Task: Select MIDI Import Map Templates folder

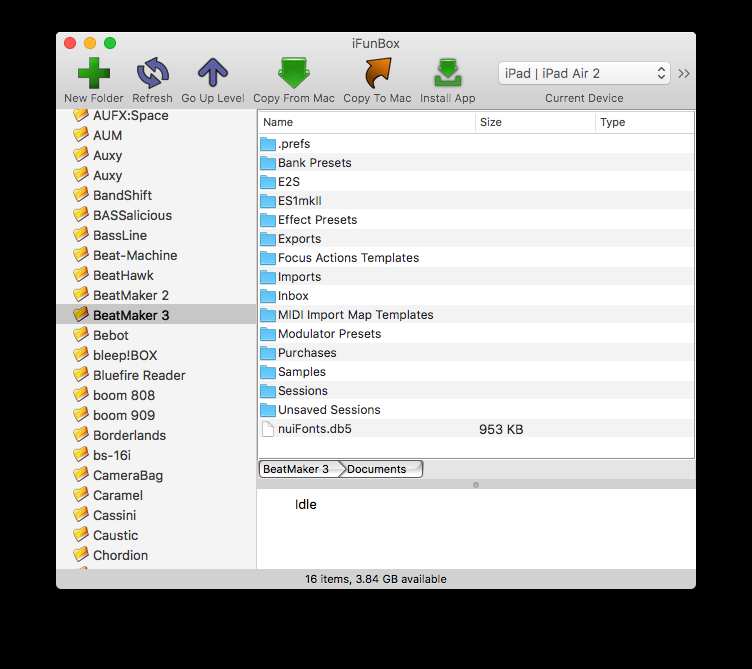Action: [x=476, y=315]
